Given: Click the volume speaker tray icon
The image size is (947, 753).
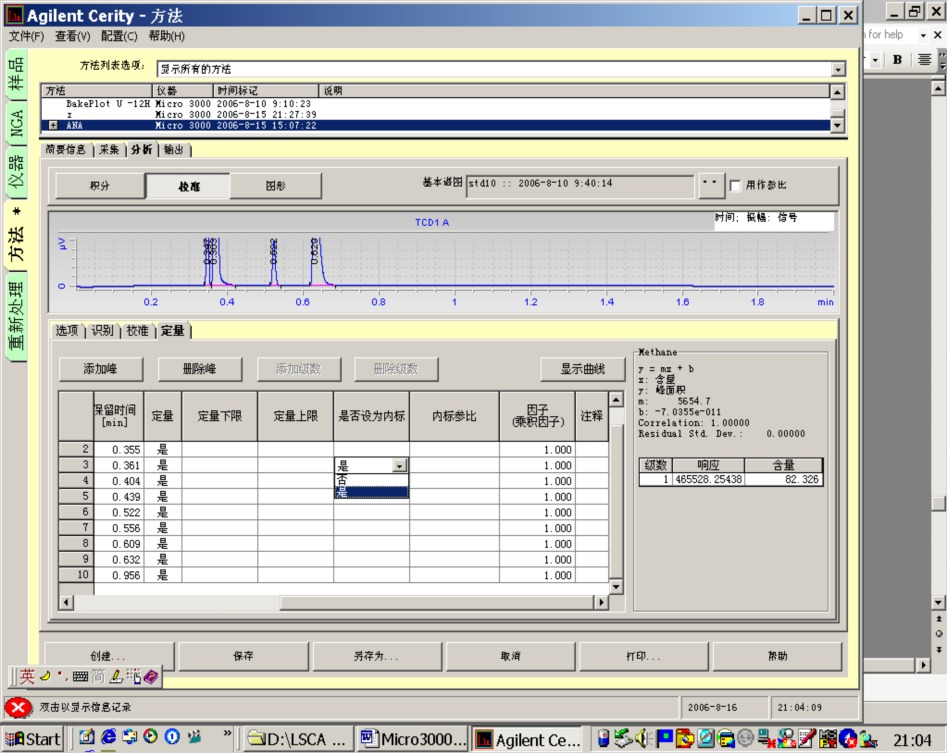Looking at the screenshot, I should click(x=643, y=738).
